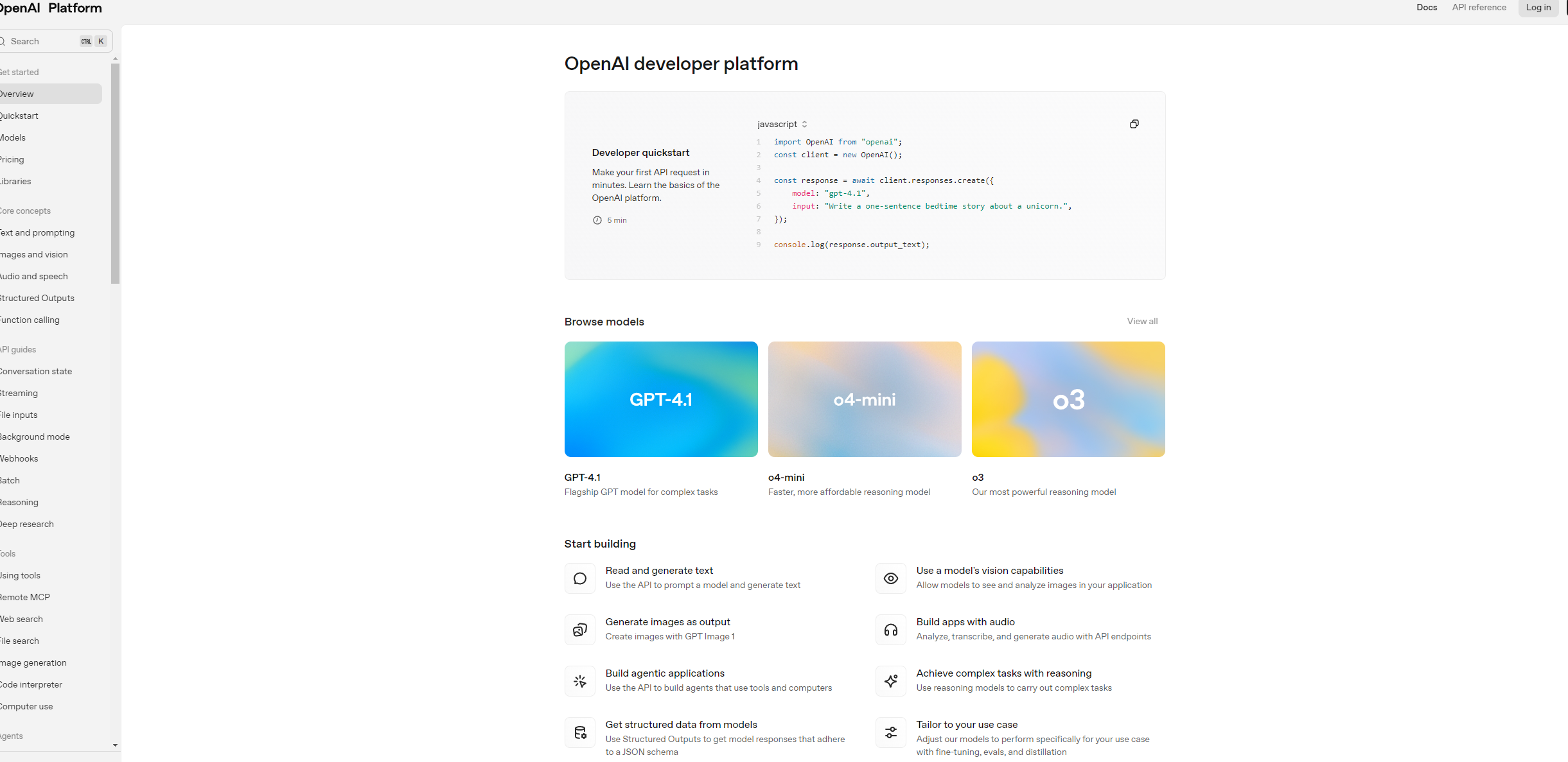Click the o4-mini model name text

(x=786, y=478)
